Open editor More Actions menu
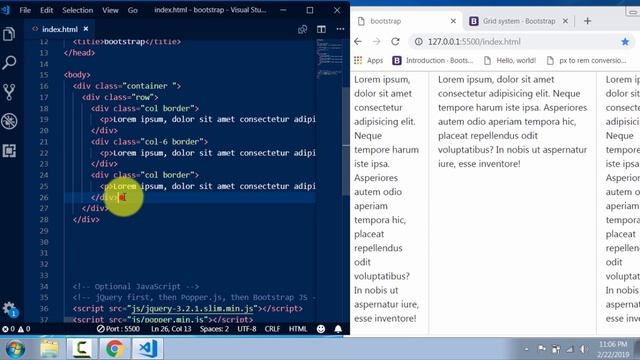 340,29
